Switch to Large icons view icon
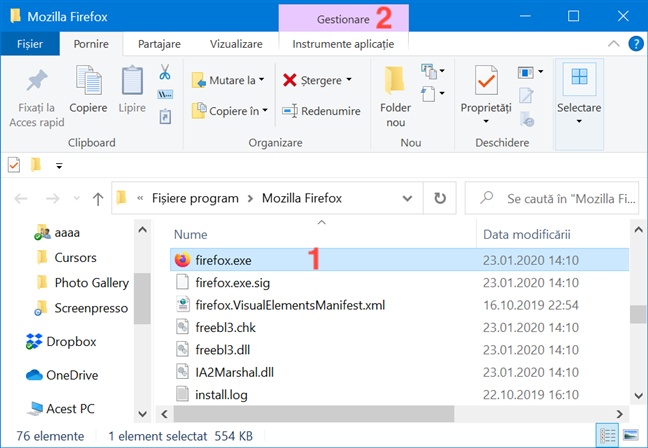The width and height of the screenshot is (648, 448). coord(631,435)
